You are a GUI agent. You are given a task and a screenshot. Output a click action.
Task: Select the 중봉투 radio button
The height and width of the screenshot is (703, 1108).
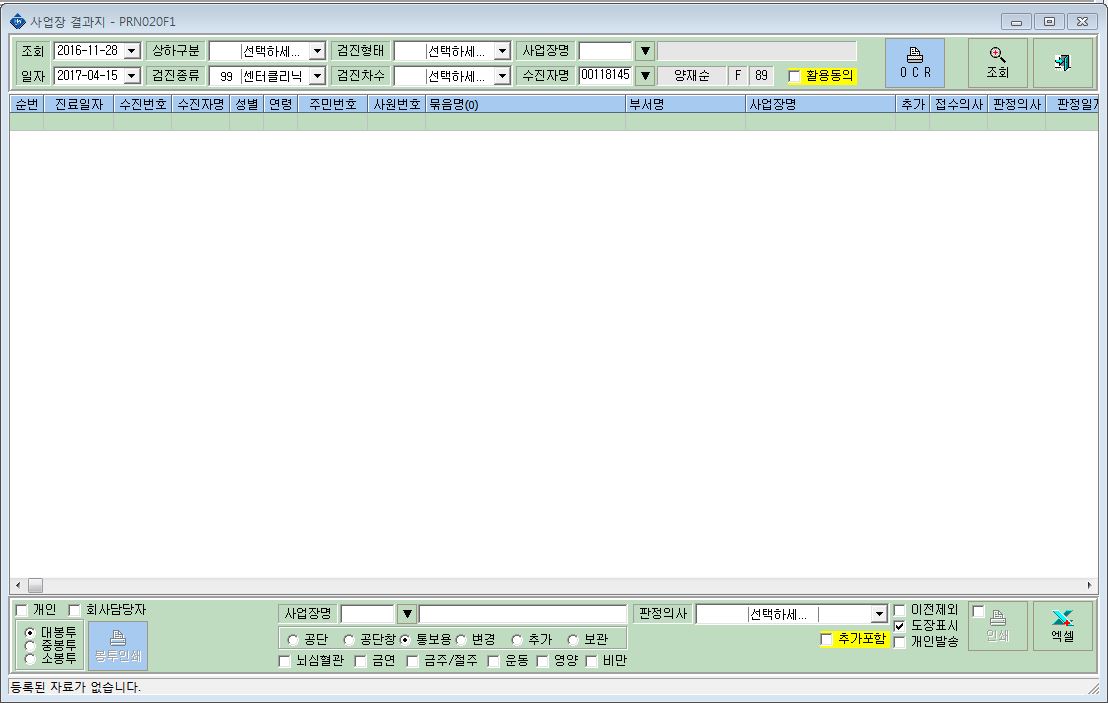(x=30, y=645)
